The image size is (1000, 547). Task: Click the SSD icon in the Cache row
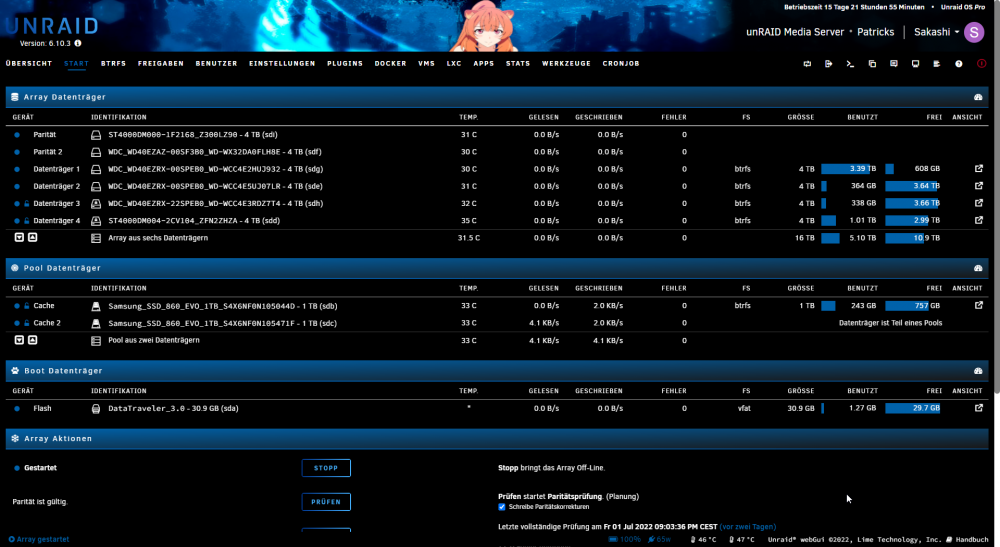(96, 307)
